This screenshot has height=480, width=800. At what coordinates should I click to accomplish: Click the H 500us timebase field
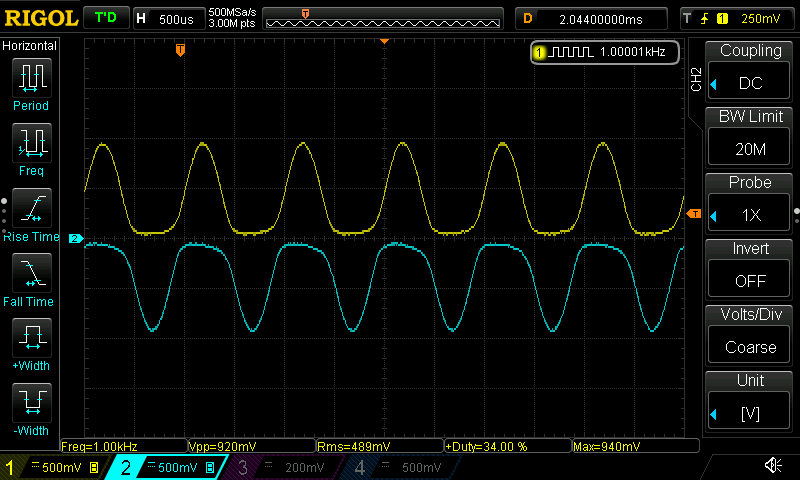click(x=169, y=19)
